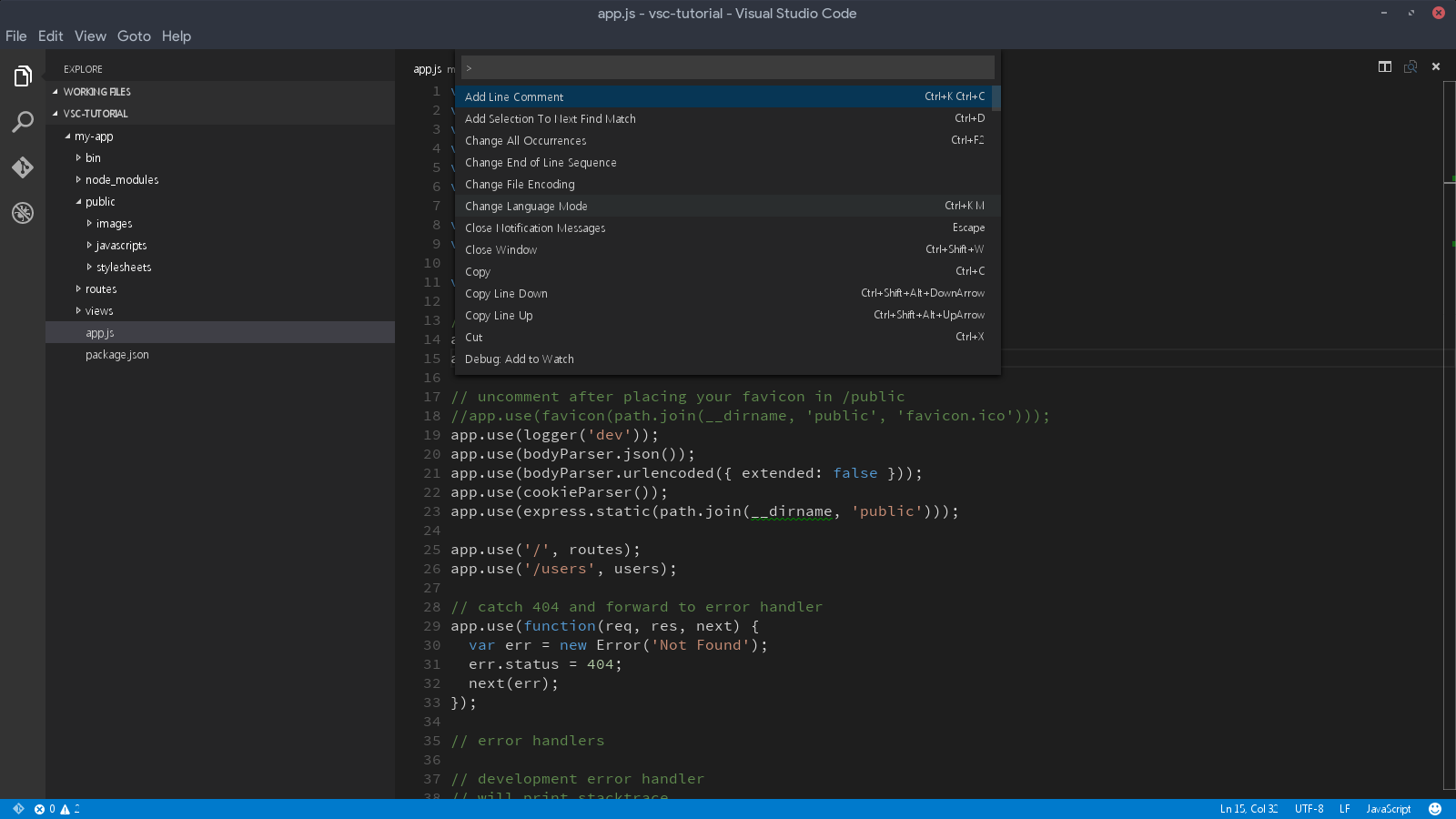The height and width of the screenshot is (819, 1456).
Task: Click the 'Not Found' string on line 30
Action: (701, 645)
